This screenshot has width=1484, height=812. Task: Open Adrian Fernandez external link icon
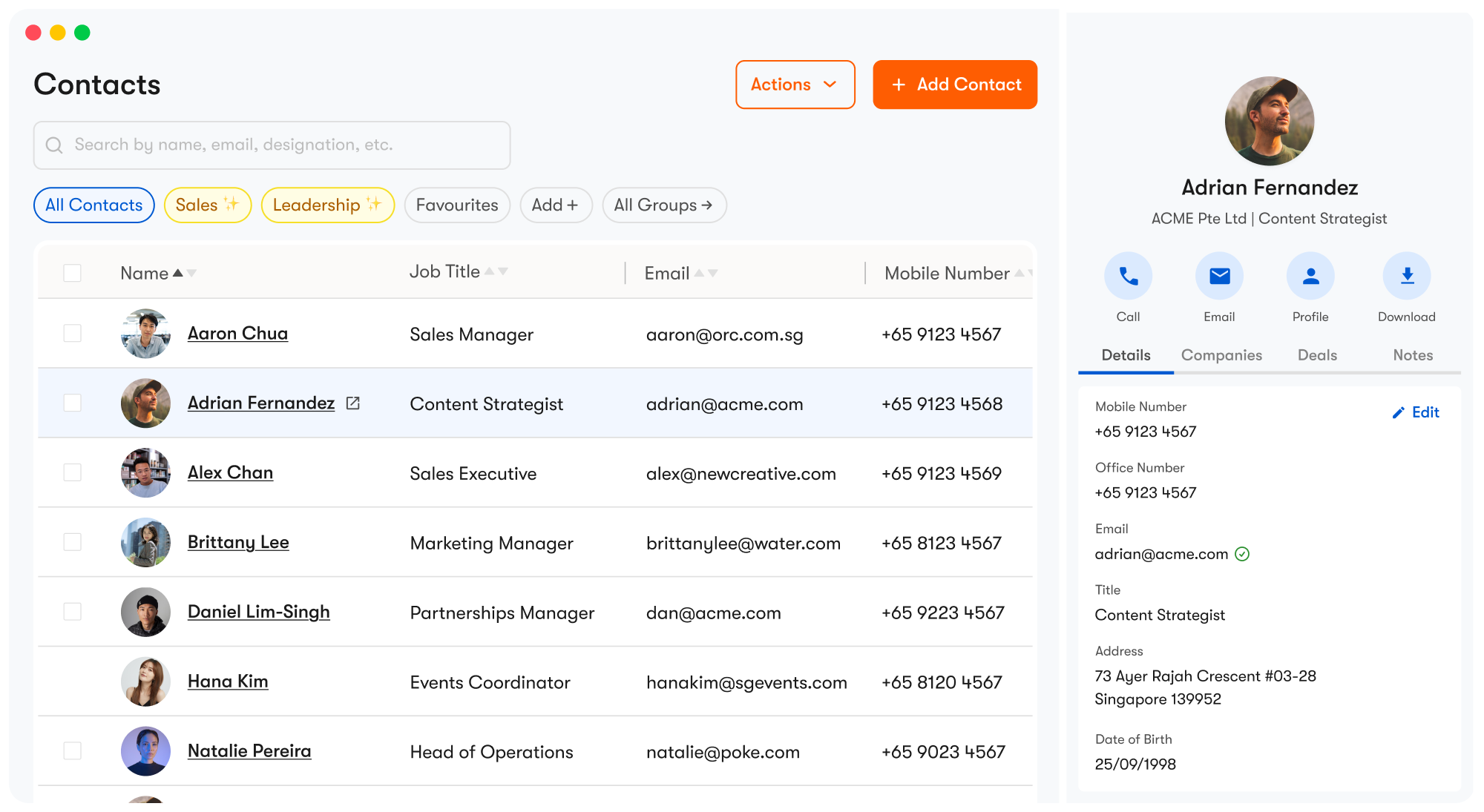pyautogui.click(x=353, y=403)
